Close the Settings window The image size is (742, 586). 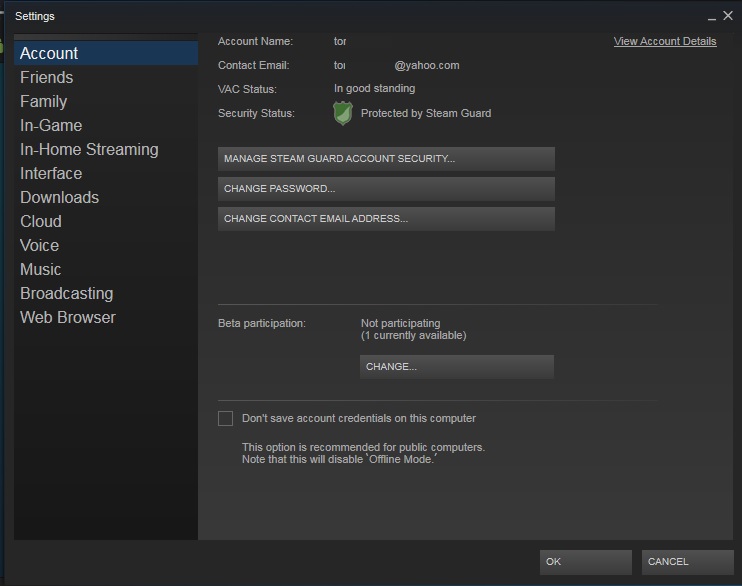point(728,16)
